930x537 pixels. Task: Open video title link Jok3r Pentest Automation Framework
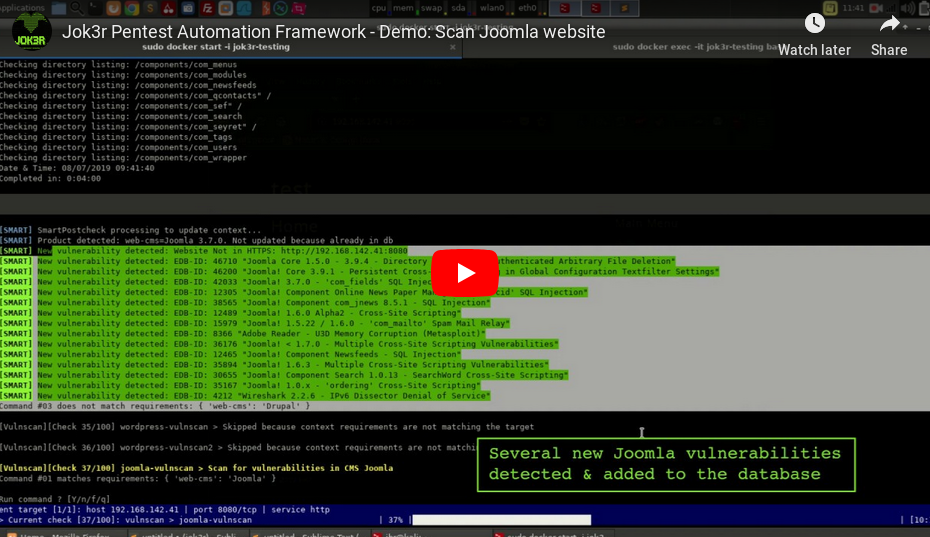tap(333, 31)
